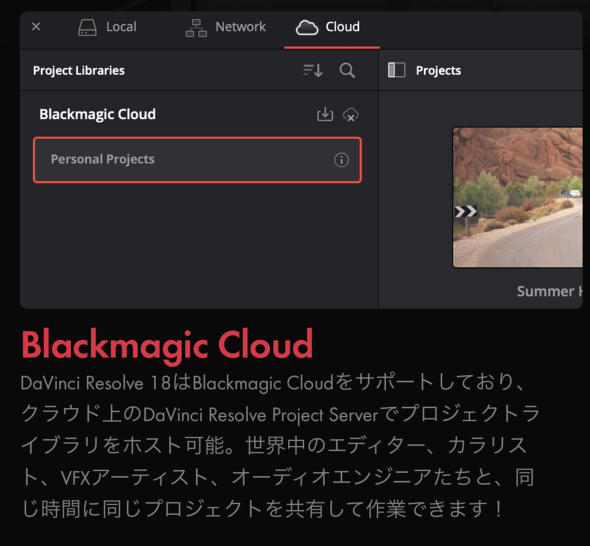Image resolution: width=590 pixels, height=546 pixels.
Task: Click the Blackmagic Cloud section header
Action: [97, 114]
